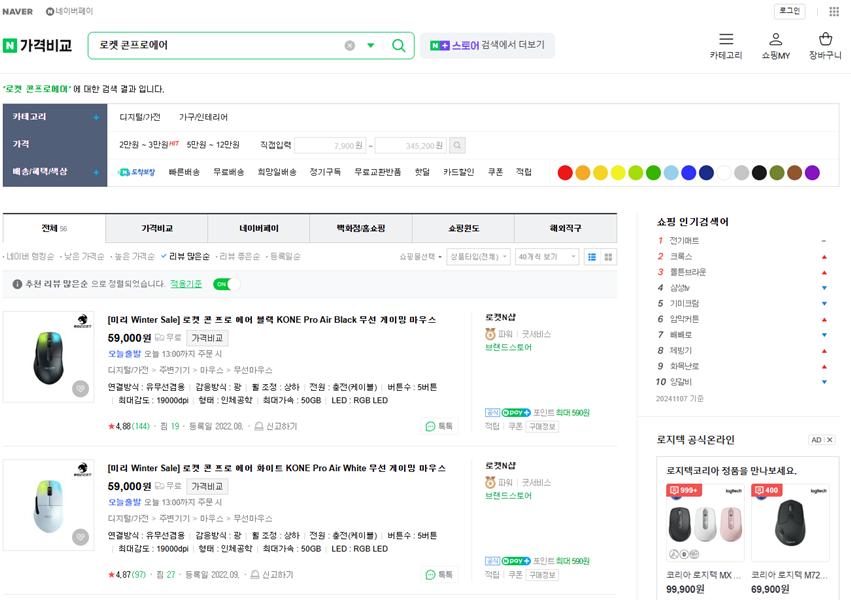Open KONE Pro Air Black mouse thumbnail
This screenshot has width=851, height=600.
point(48,357)
